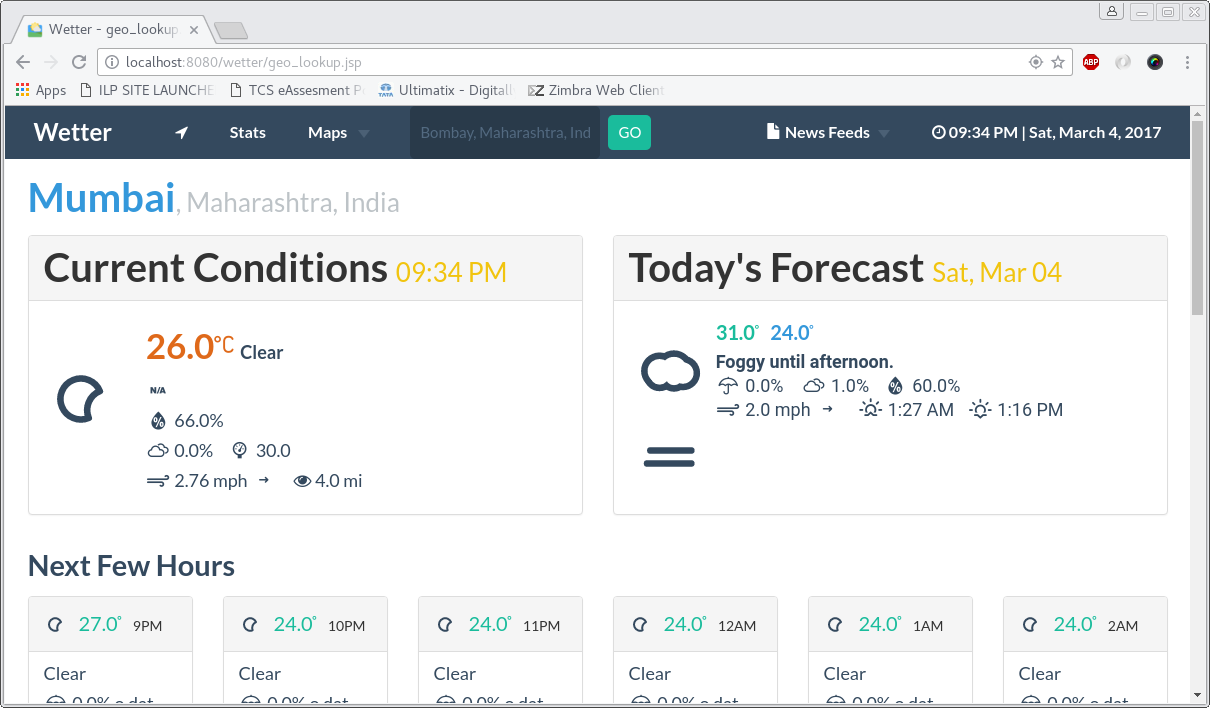Click the sunset icon next to 1:16 PM
Viewport: 1210px width, 708px height.
(981, 409)
